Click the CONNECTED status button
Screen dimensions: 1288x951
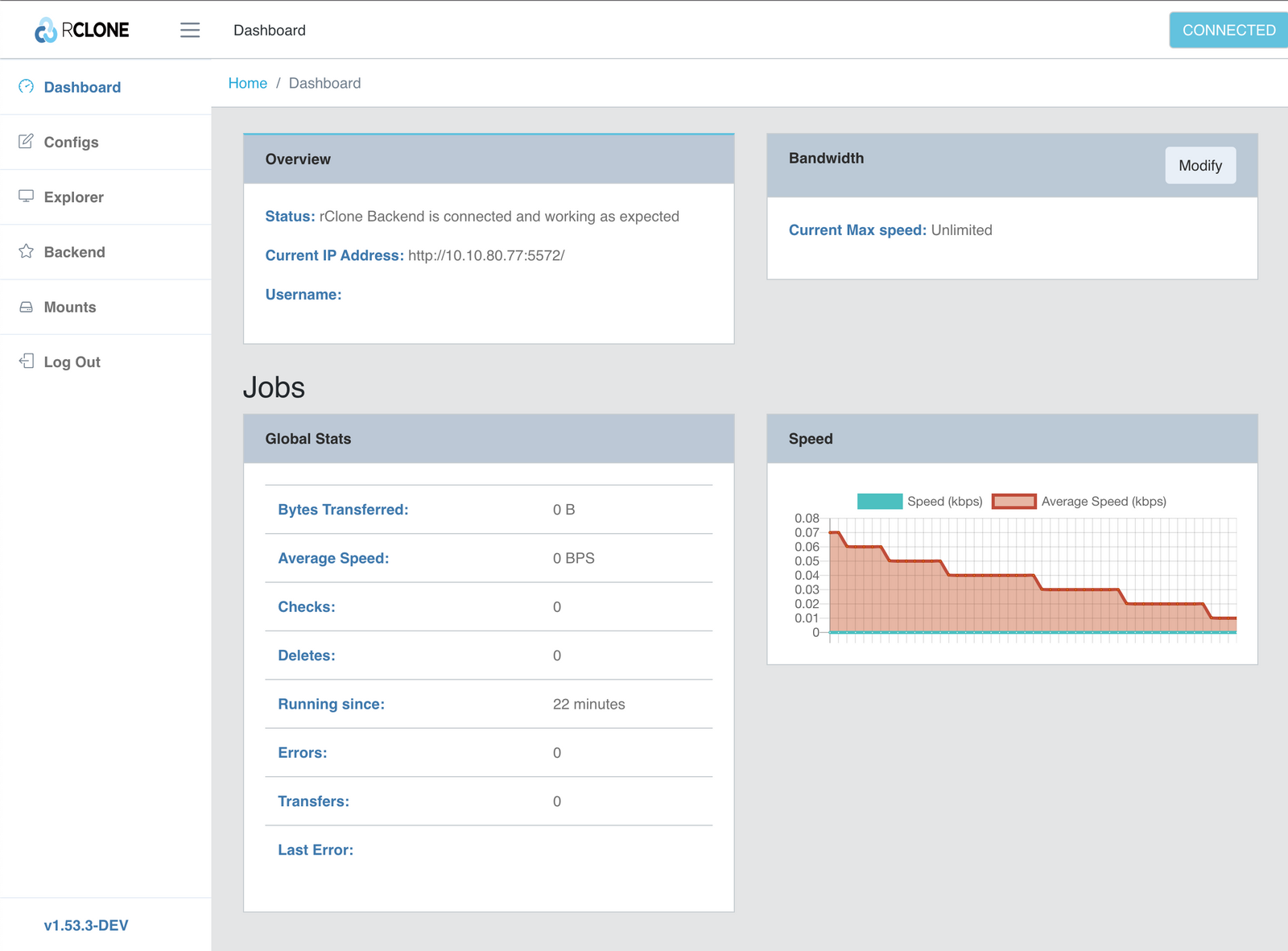point(1227,30)
